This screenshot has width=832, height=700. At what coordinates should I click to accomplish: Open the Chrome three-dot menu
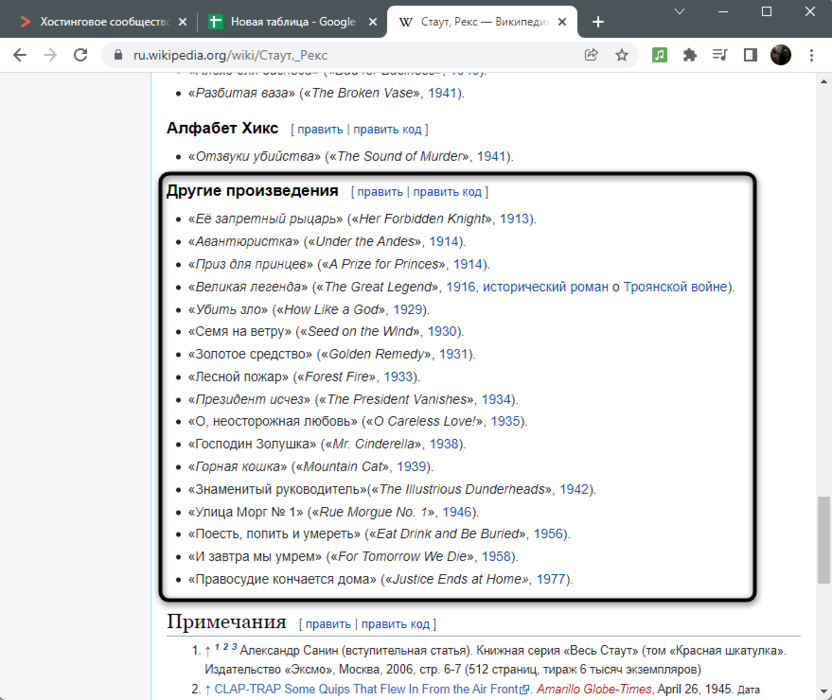[x=811, y=56]
